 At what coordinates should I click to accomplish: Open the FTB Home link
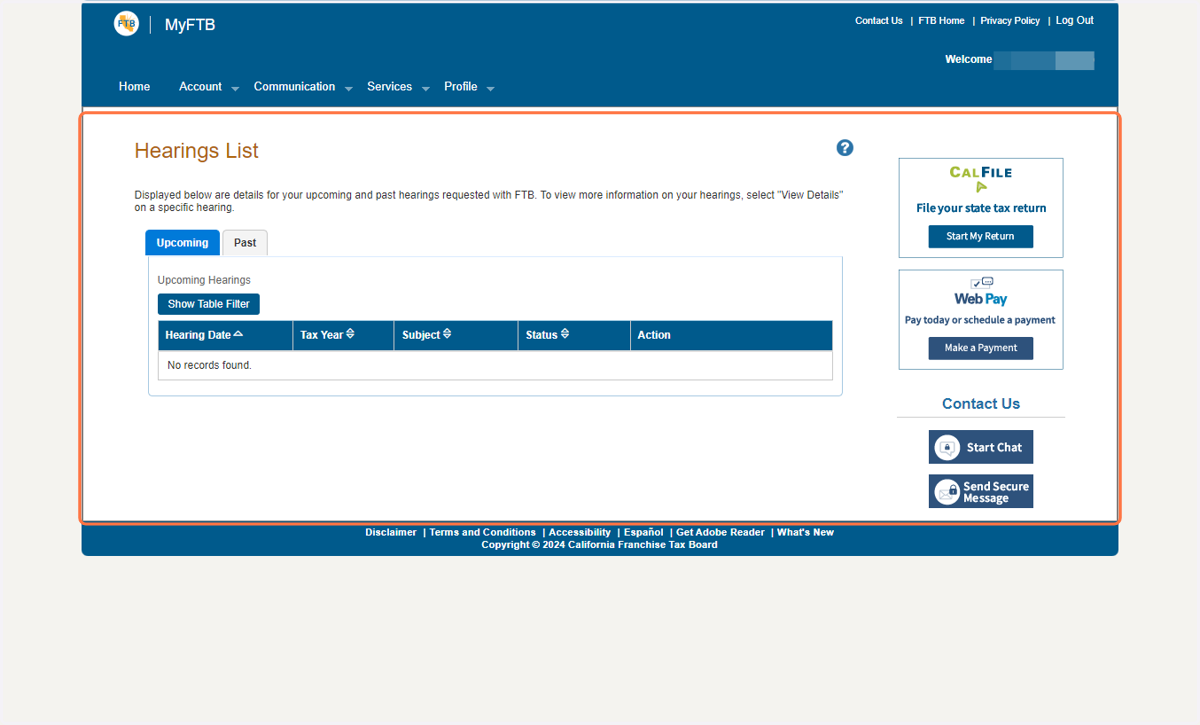point(942,21)
